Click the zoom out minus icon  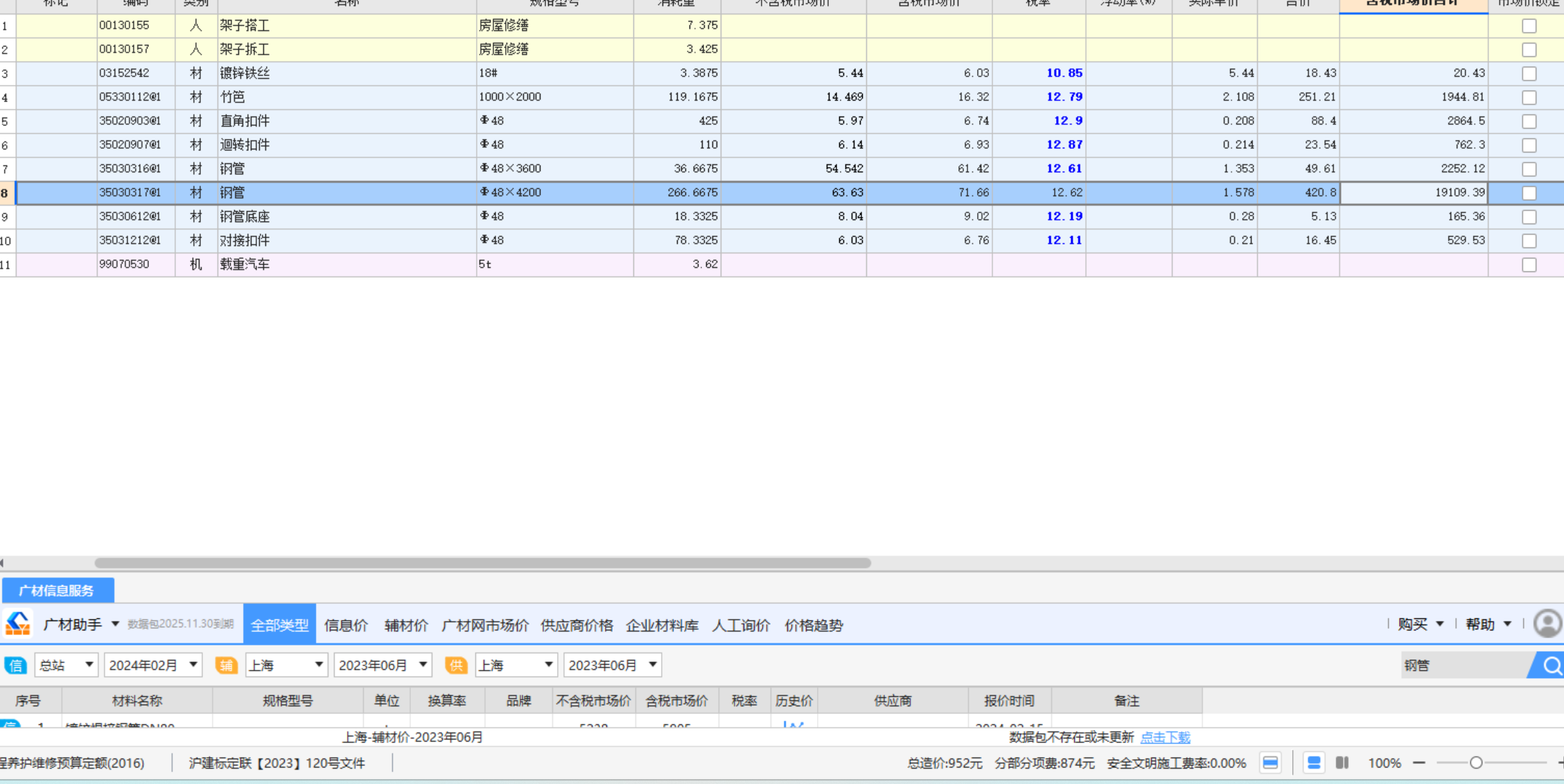click(x=1419, y=763)
